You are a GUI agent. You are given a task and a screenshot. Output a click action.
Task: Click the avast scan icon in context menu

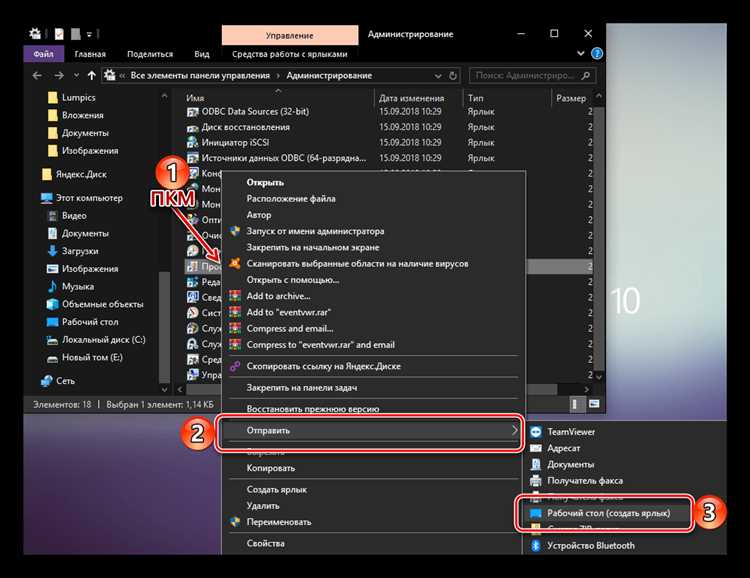tap(235, 263)
